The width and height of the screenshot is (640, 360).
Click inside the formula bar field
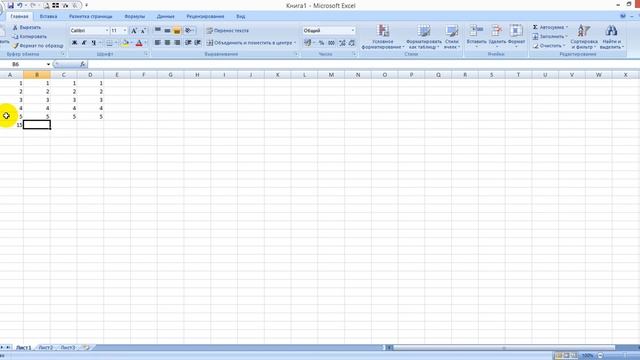363,64
